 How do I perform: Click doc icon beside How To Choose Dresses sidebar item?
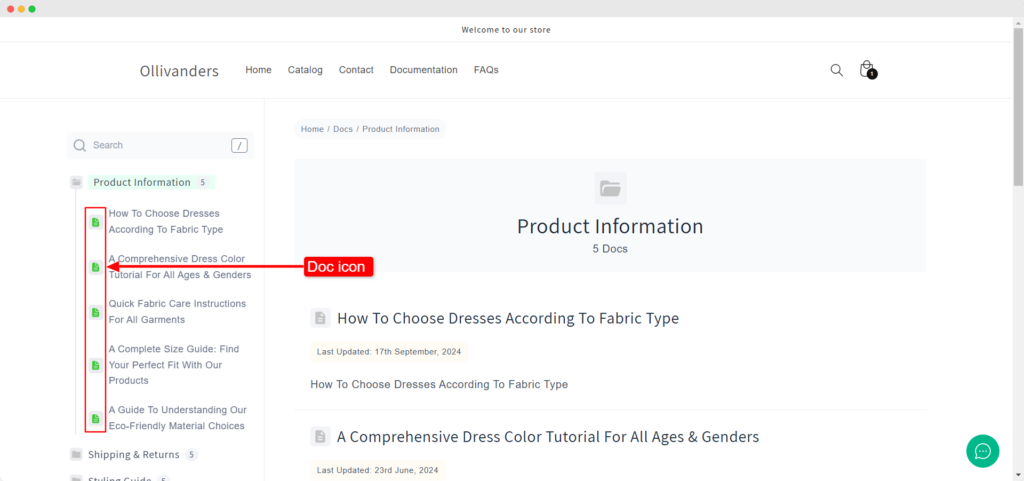pos(96,222)
